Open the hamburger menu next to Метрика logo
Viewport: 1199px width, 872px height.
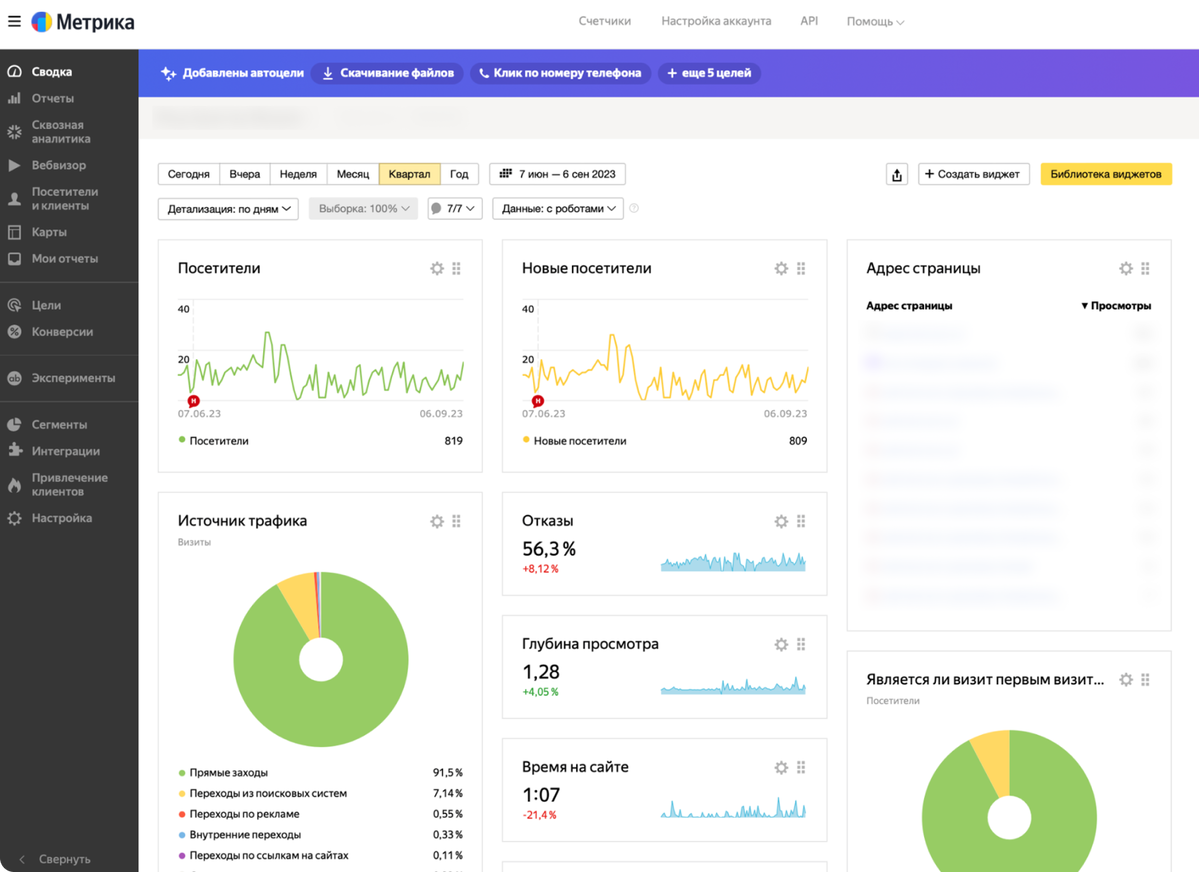click(x=14, y=21)
